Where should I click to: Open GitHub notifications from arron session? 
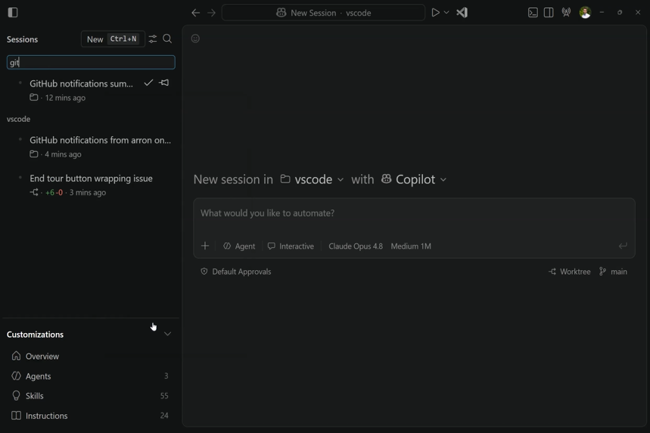point(91,147)
